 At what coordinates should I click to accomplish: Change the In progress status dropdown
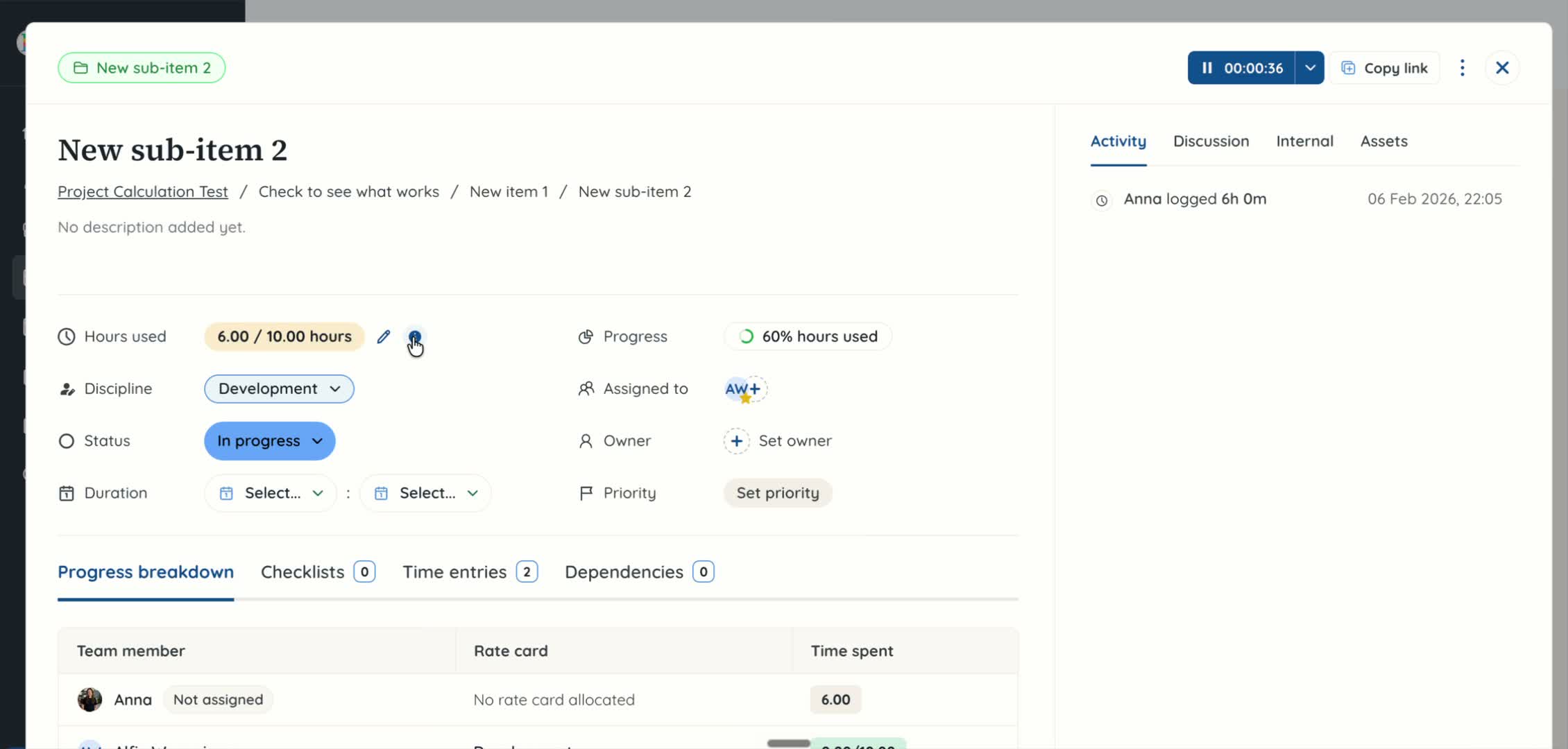[270, 441]
